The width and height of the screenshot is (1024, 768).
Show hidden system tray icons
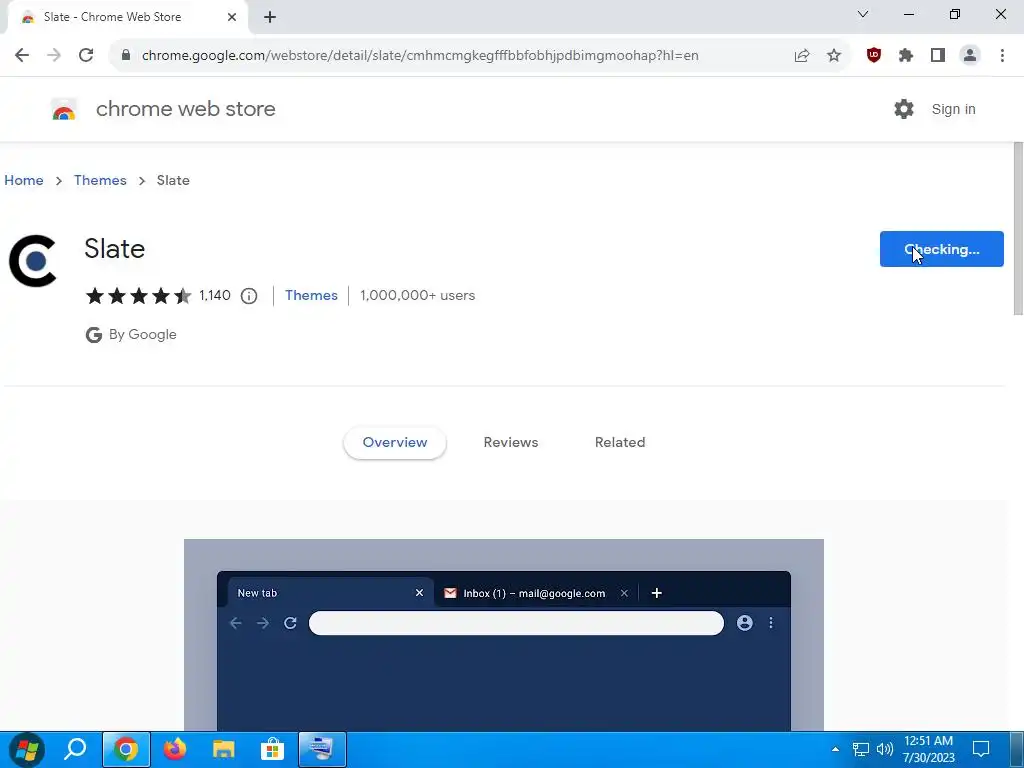click(835, 749)
